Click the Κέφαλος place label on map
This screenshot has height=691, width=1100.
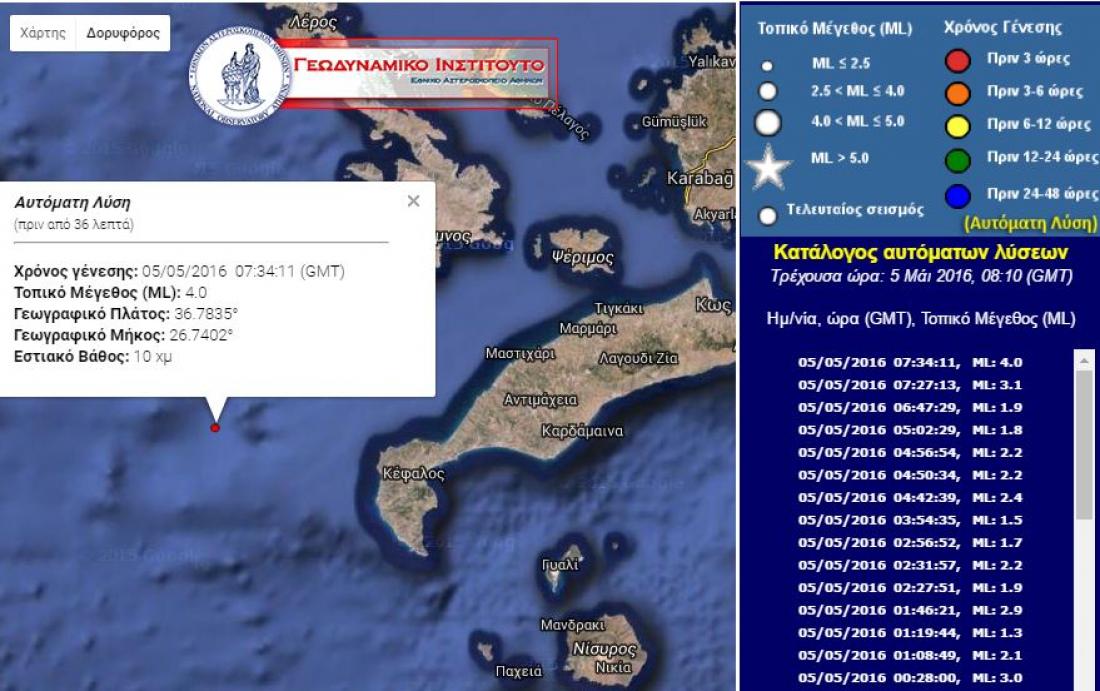click(x=414, y=474)
